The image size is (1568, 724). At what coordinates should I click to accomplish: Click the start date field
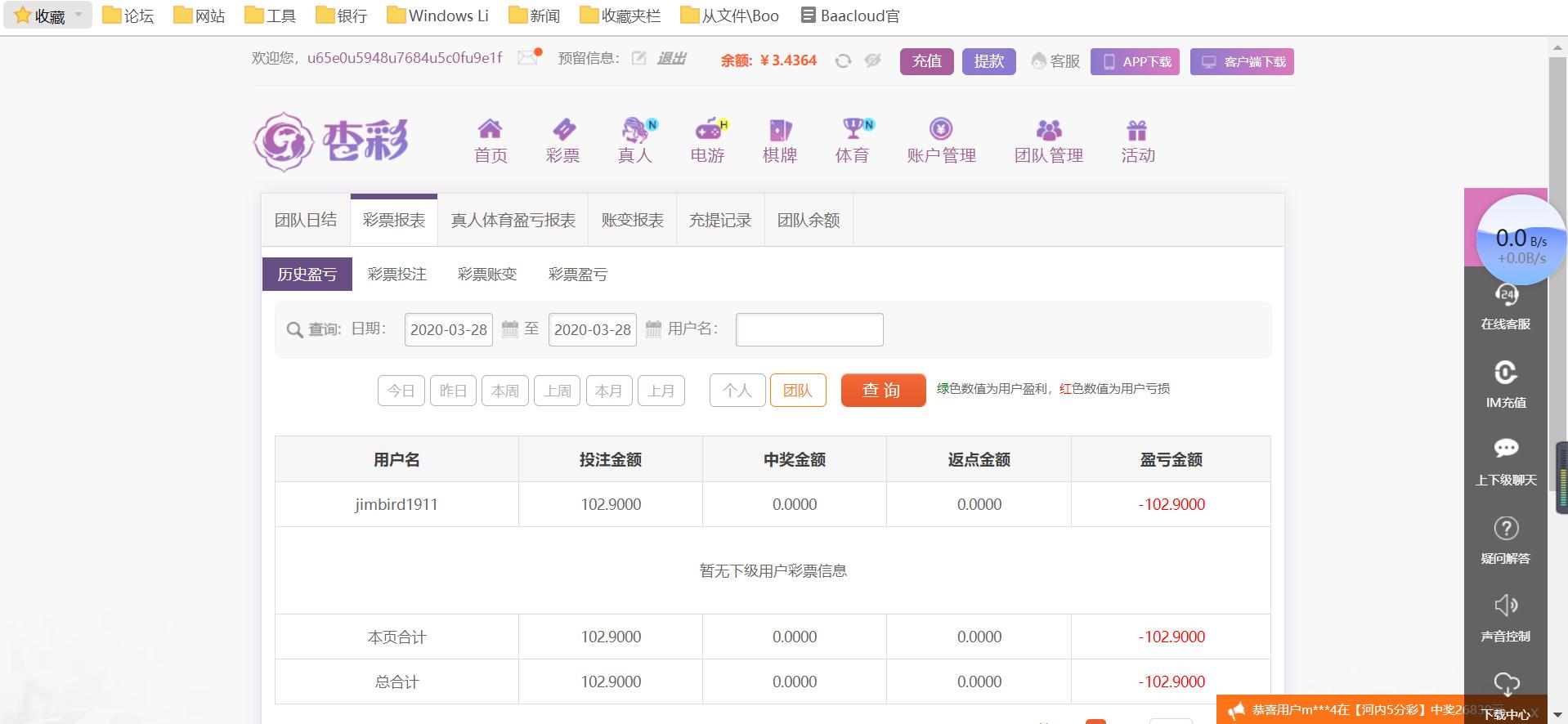tap(449, 329)
